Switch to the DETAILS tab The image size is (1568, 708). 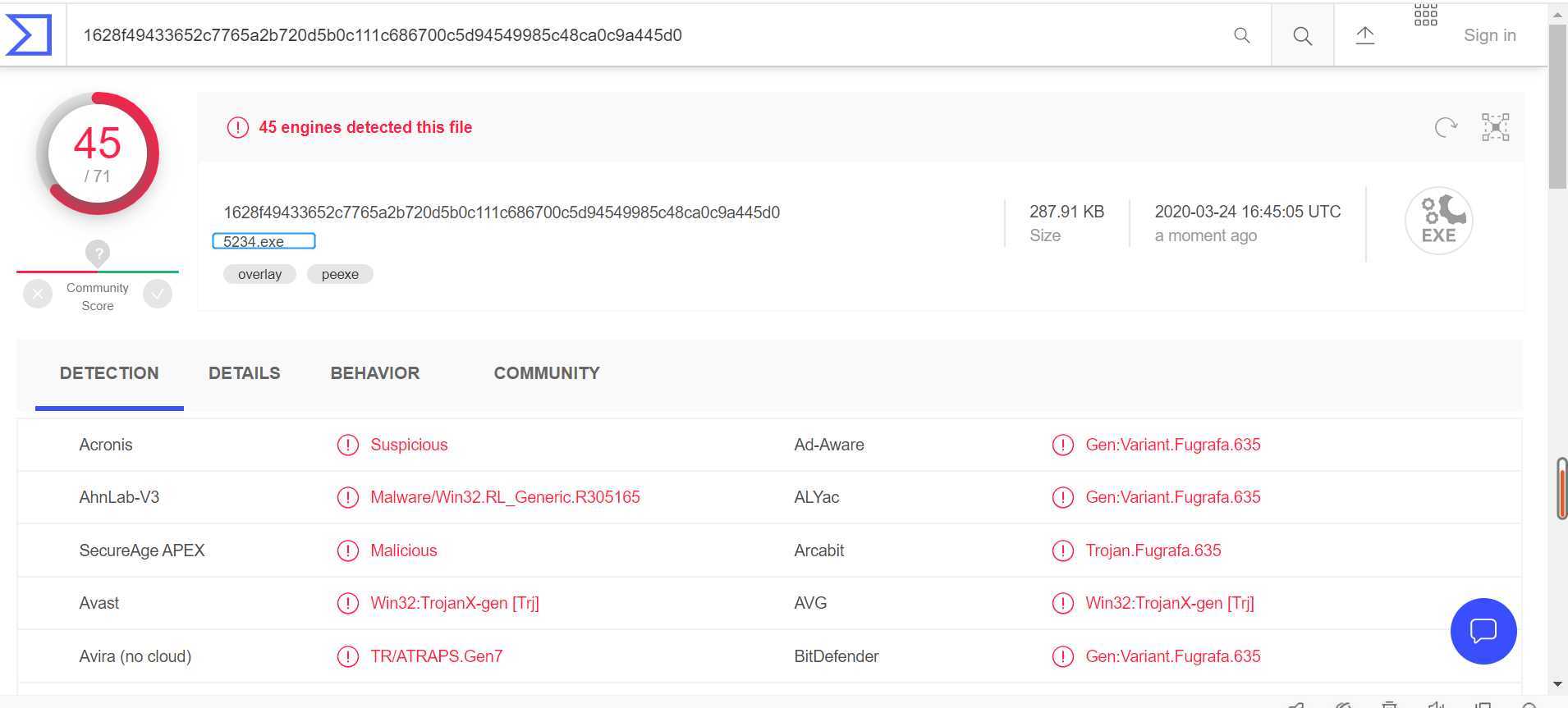[x=245, y=373]
